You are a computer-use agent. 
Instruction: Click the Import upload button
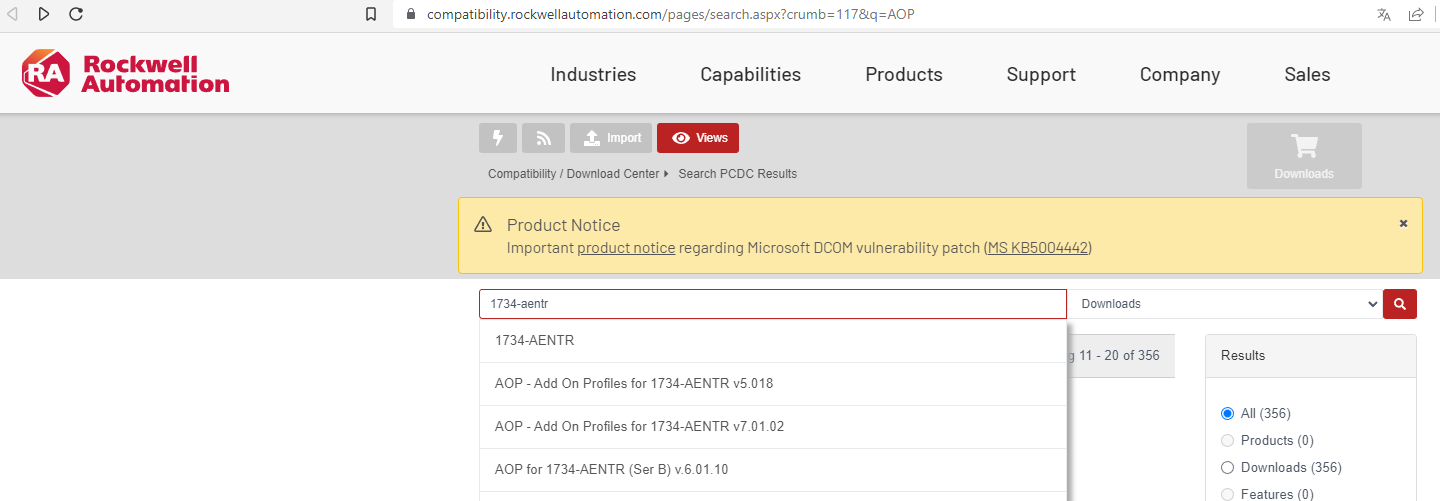click(611, 138)
